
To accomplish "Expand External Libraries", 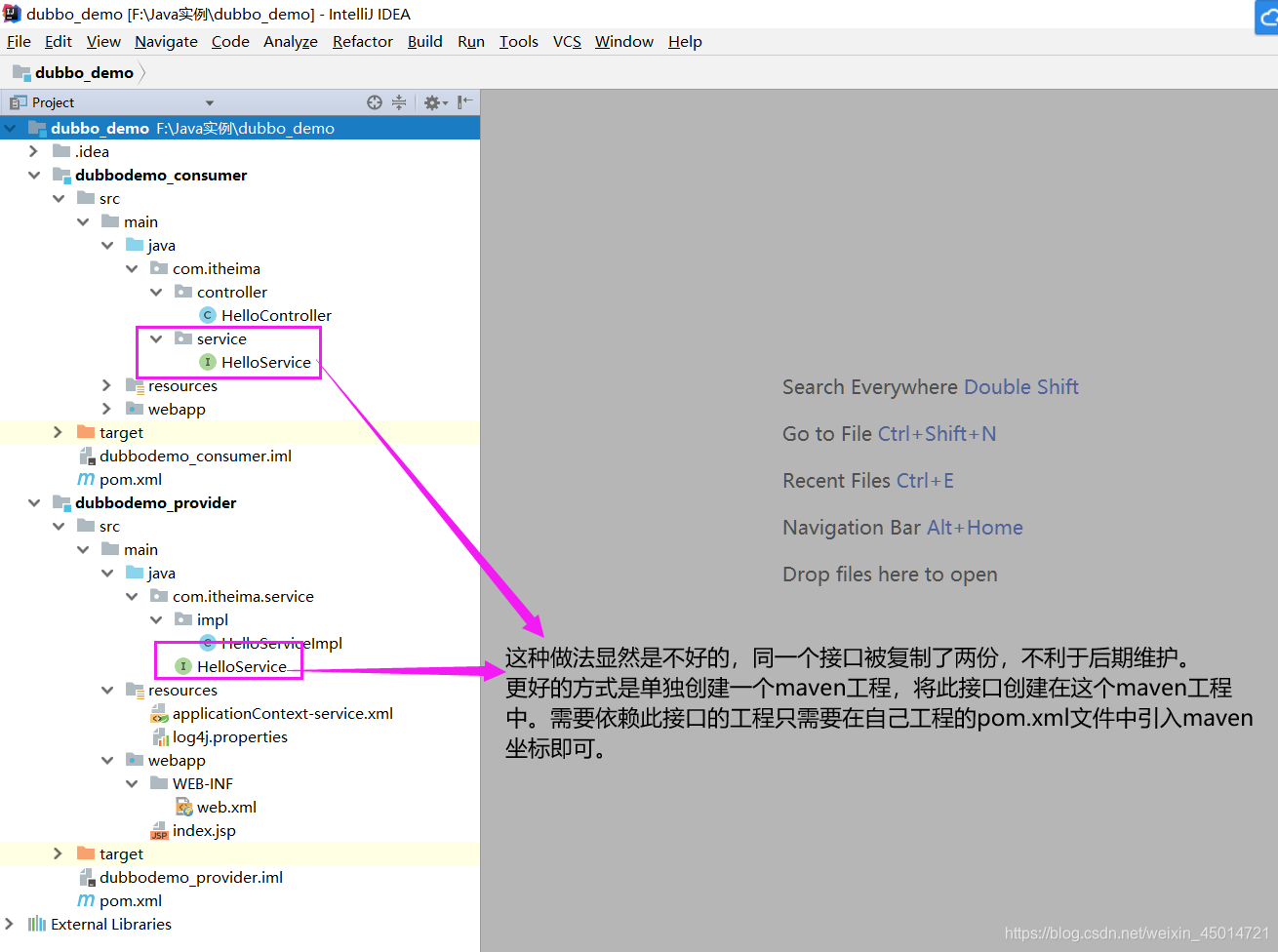I will pos(9,924).
